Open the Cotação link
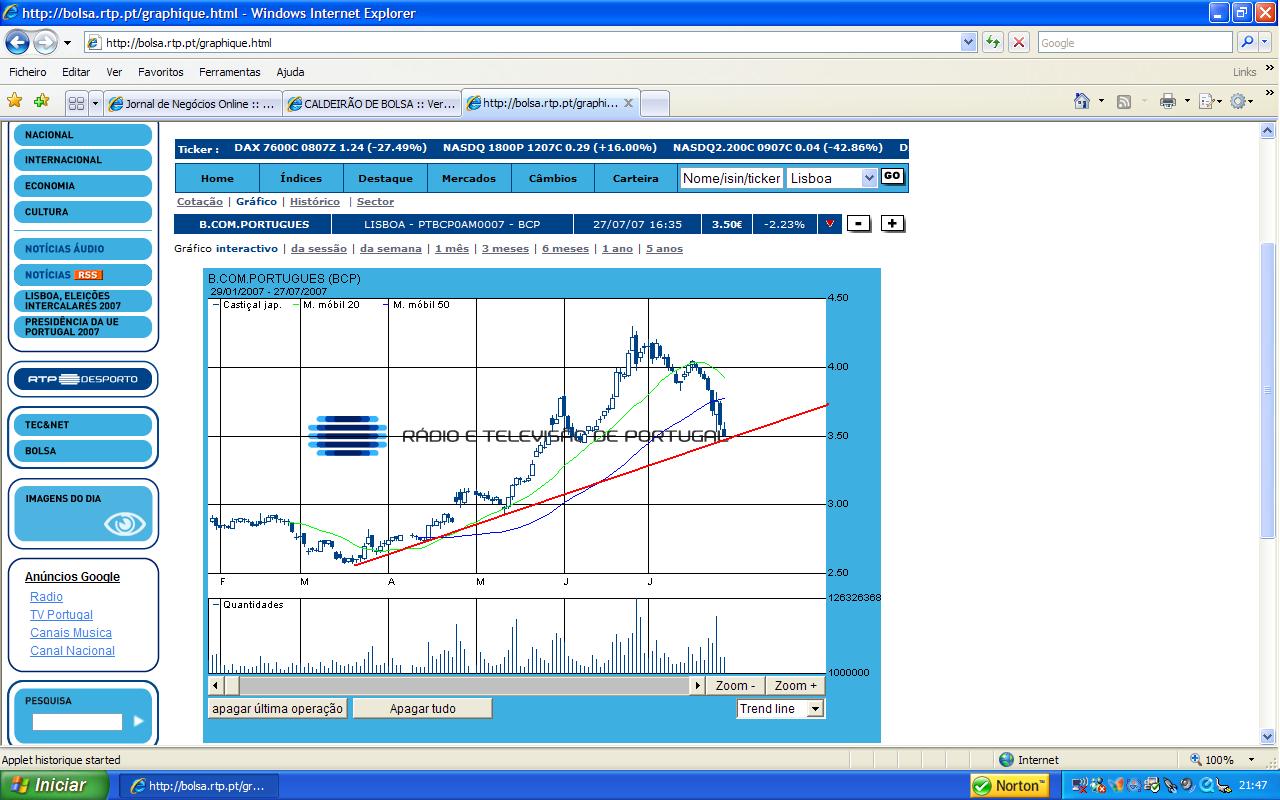 point(200,202)
